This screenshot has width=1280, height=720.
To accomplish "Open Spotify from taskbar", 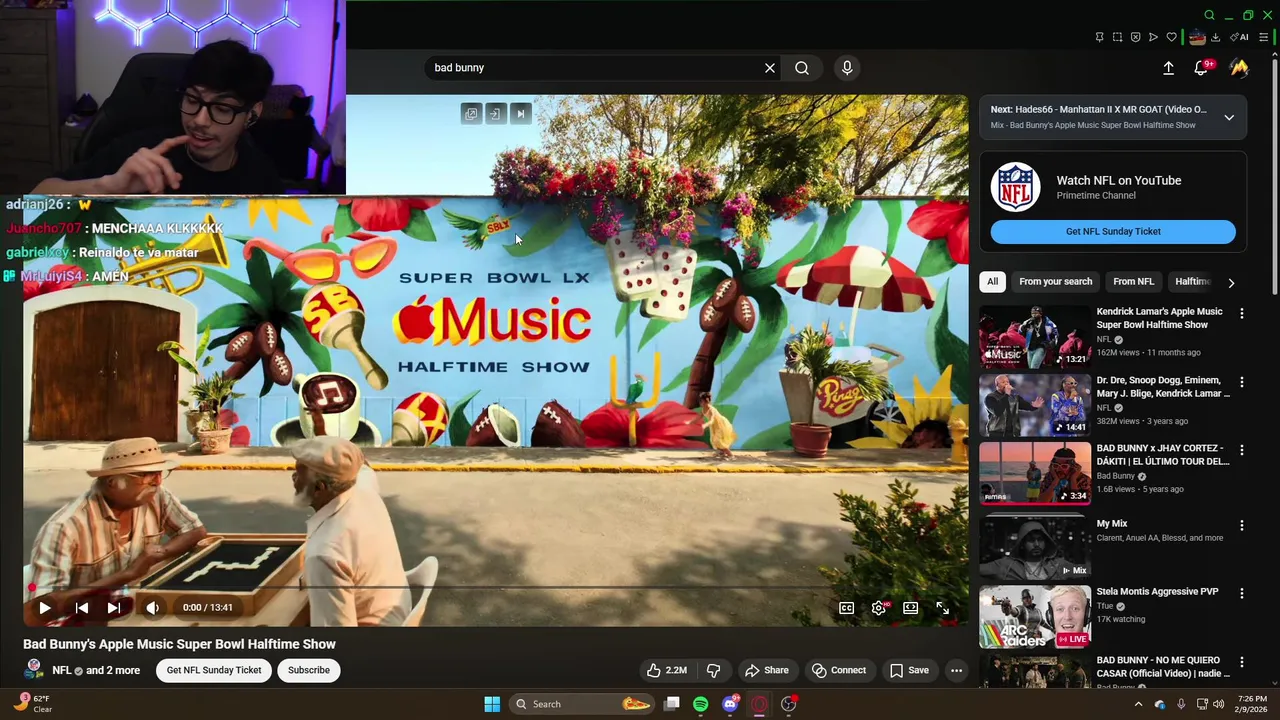I will [x=700, y=704].
